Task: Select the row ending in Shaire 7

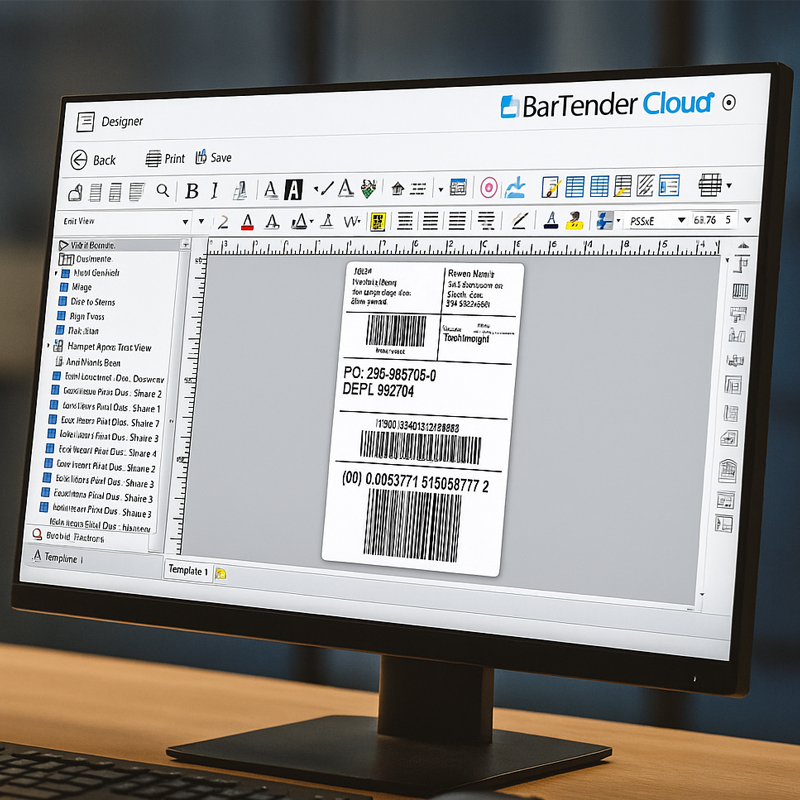Action: [104, 422]
